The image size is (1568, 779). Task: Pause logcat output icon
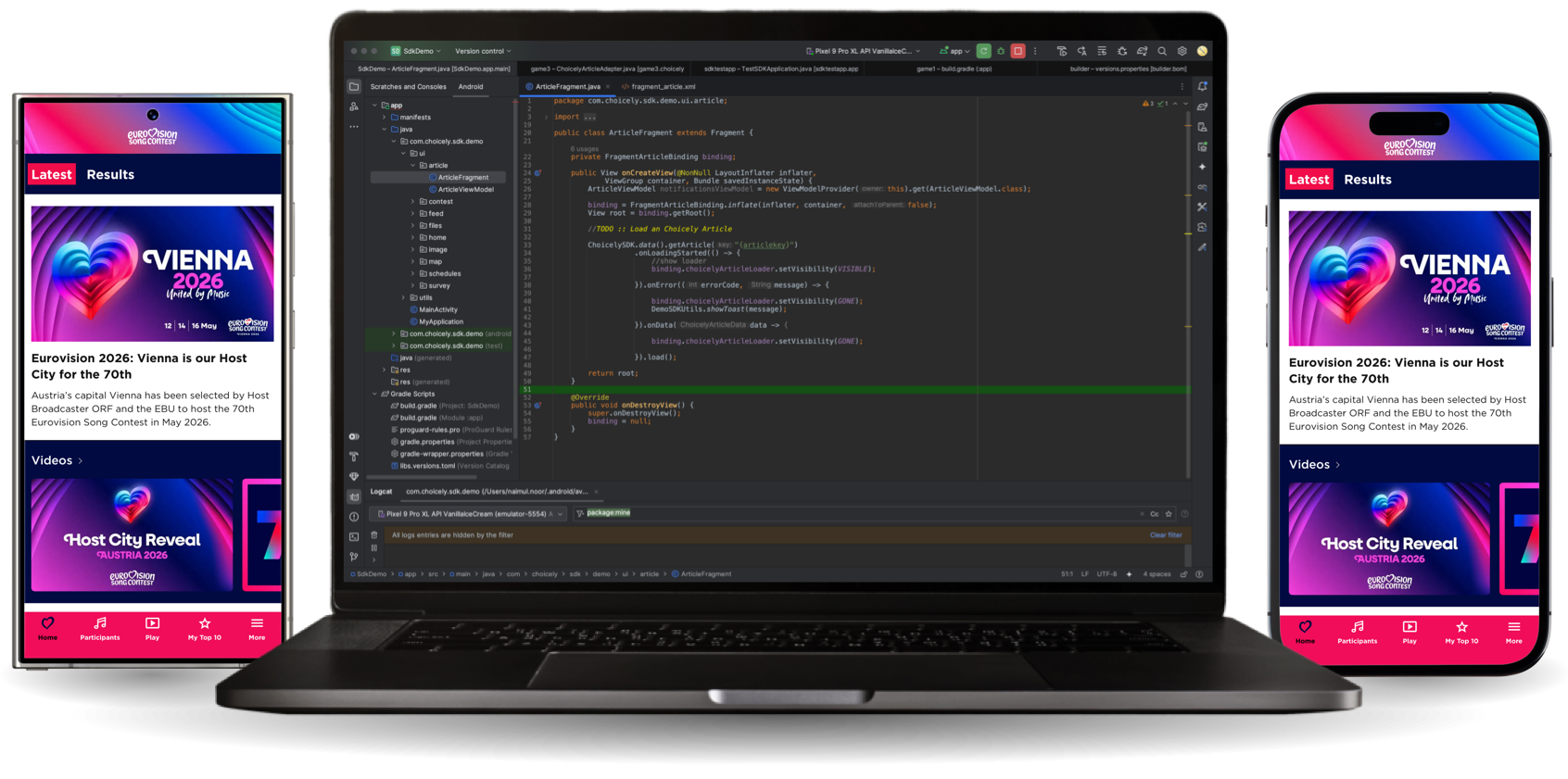(374, 547)
